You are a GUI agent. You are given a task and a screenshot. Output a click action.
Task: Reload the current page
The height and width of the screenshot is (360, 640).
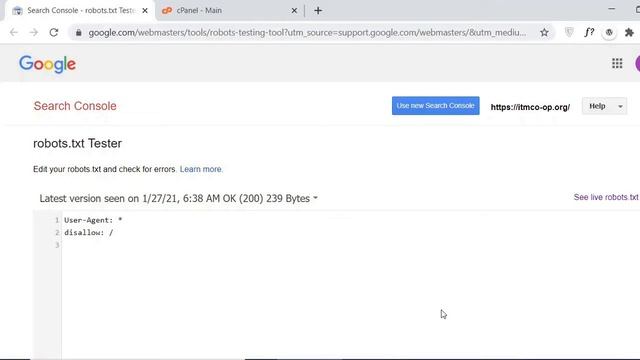(54, 32)
